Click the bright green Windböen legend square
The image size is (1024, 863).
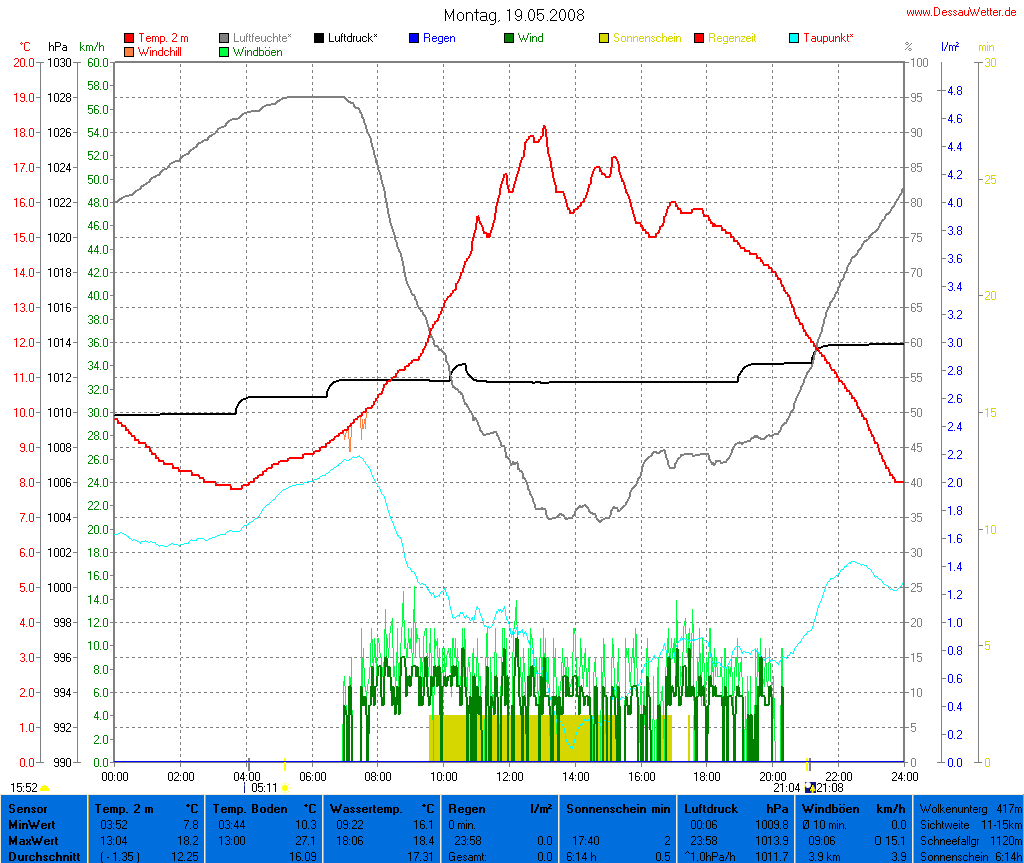tap(224, 51)
